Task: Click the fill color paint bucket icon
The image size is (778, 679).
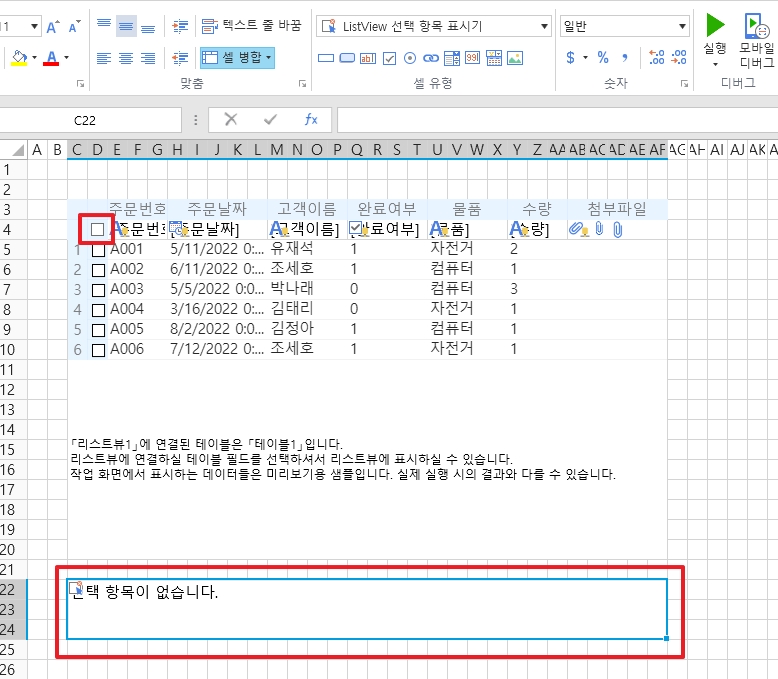Action: pyautogui.click(x=19, y=58)
